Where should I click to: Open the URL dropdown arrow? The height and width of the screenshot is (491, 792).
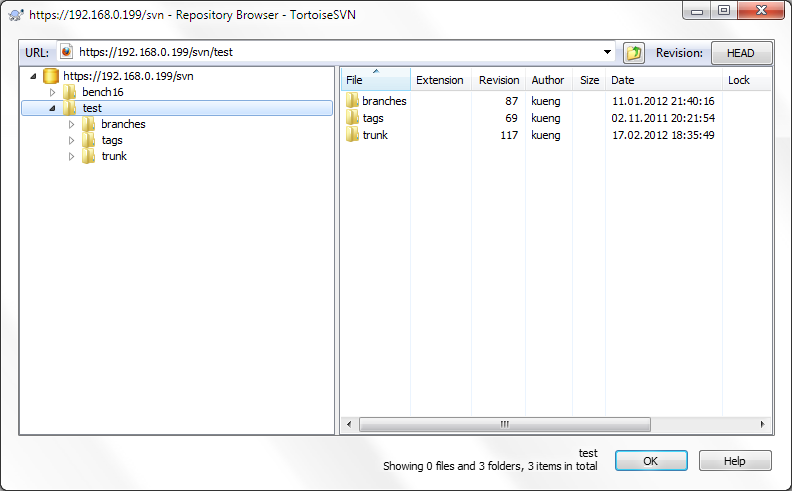click(x=608, y=53)
